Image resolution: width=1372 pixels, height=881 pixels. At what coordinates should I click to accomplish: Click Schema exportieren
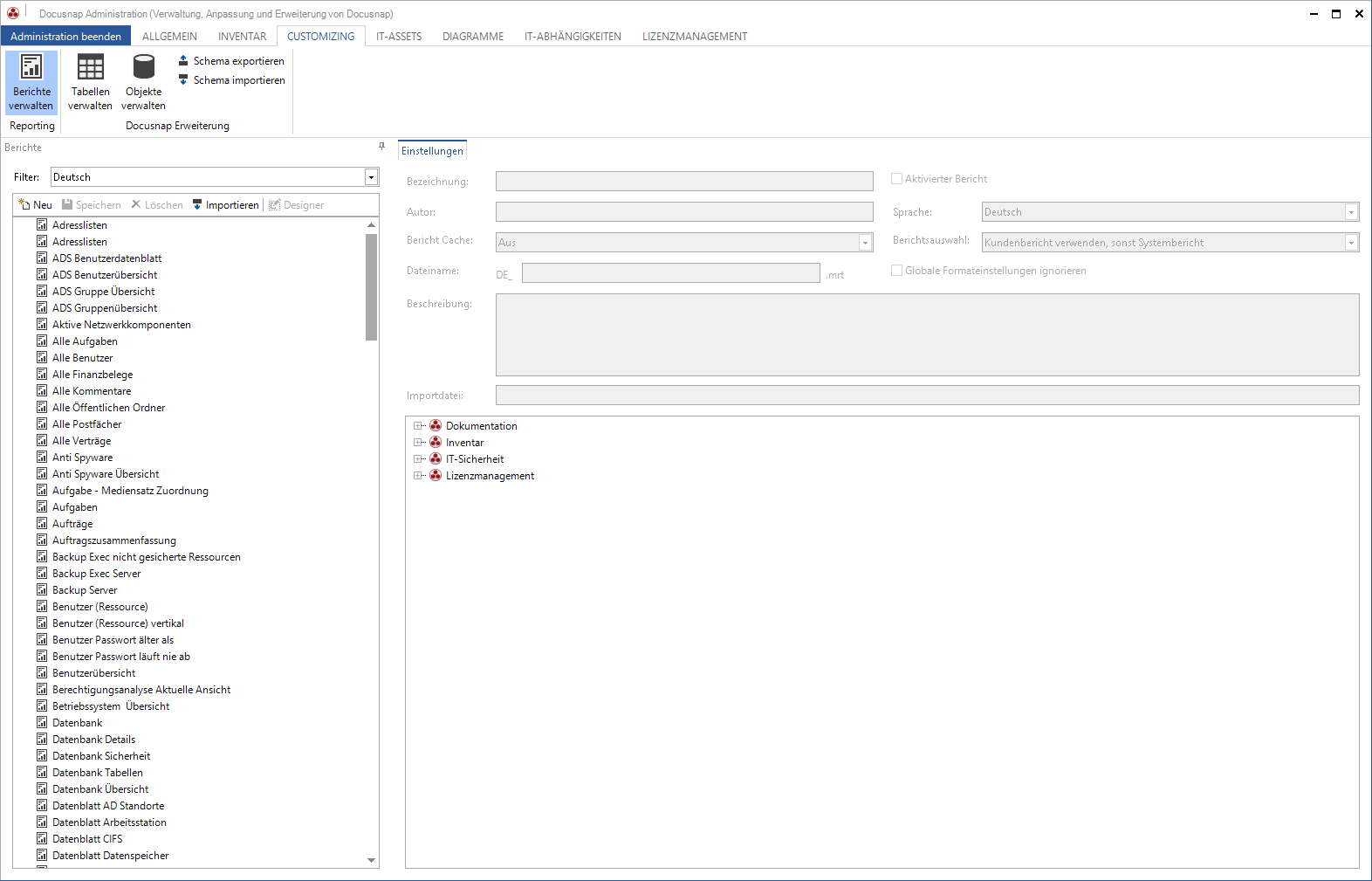[x=231, y=61]
